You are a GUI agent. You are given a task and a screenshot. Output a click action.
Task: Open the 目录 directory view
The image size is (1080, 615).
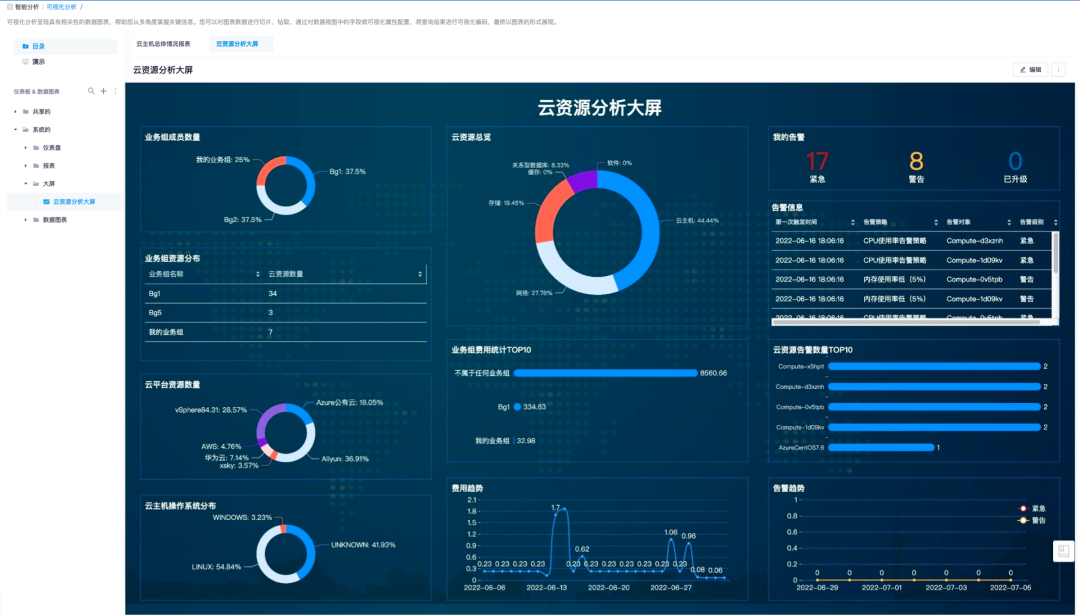coord(65,46)
